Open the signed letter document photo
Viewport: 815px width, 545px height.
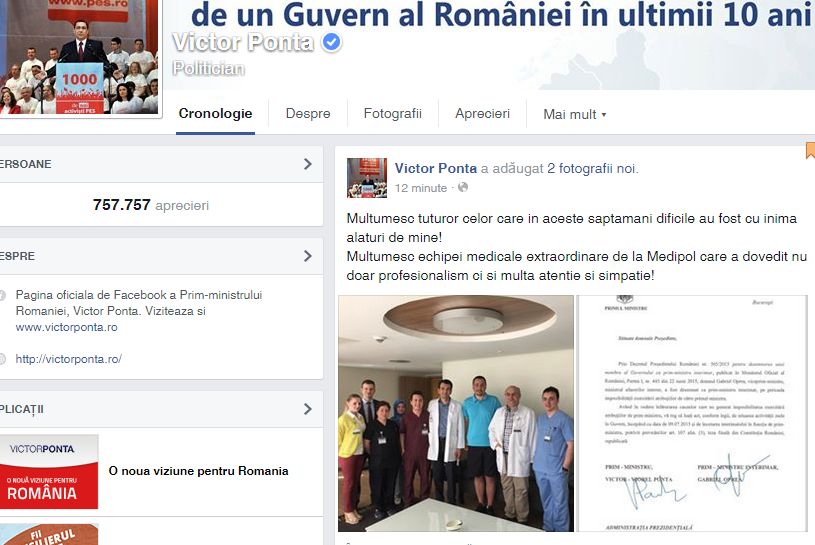[x=692, y=414]
